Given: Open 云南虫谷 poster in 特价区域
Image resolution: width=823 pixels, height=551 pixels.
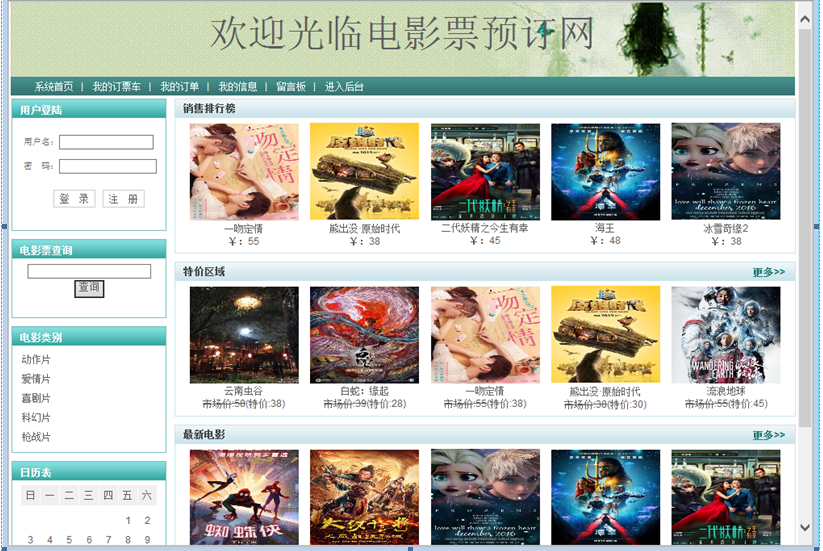Looking at the screenshot, I should pyautogui.click(x=244, y=335).
